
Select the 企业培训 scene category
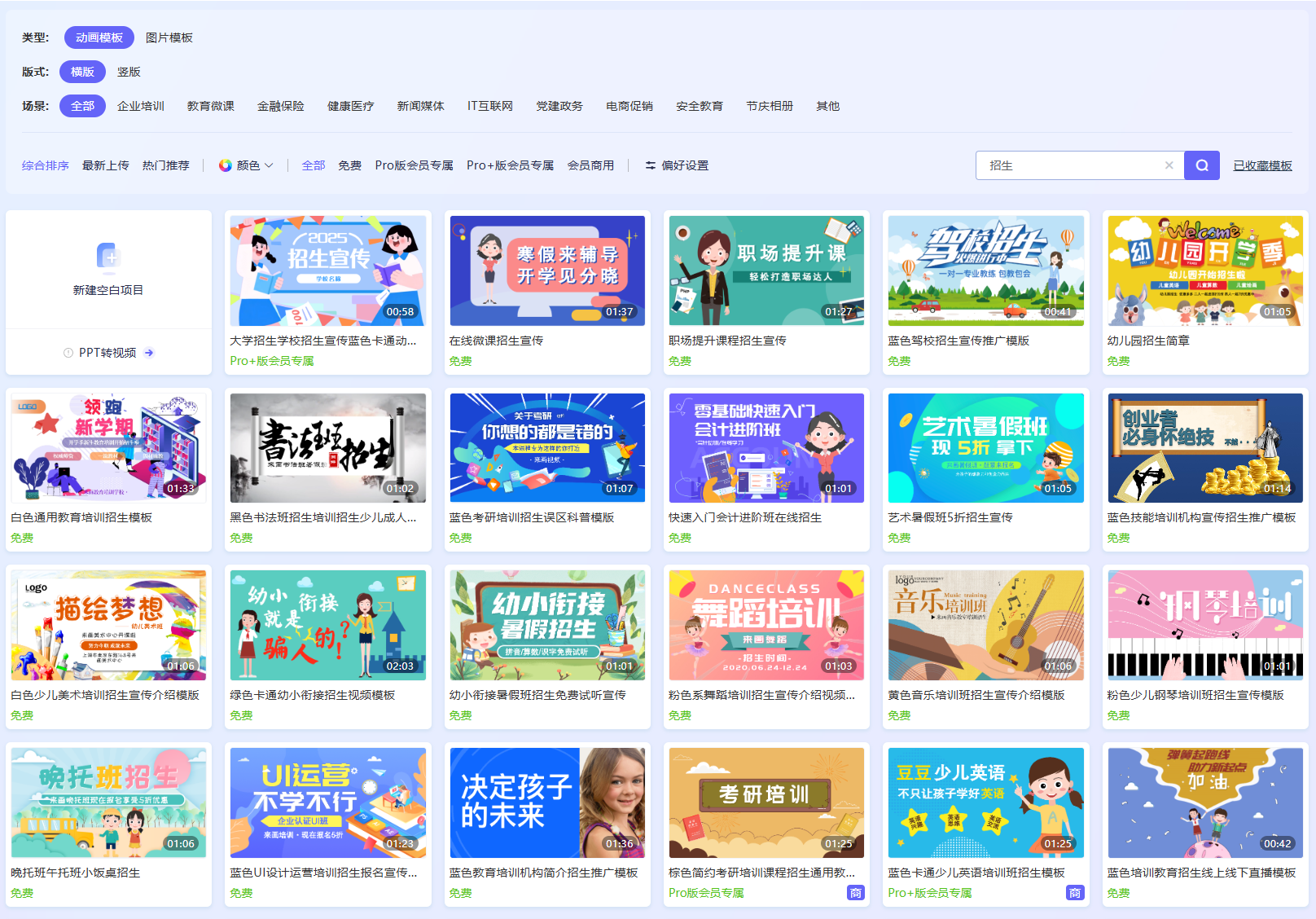[x=141, y=106]
